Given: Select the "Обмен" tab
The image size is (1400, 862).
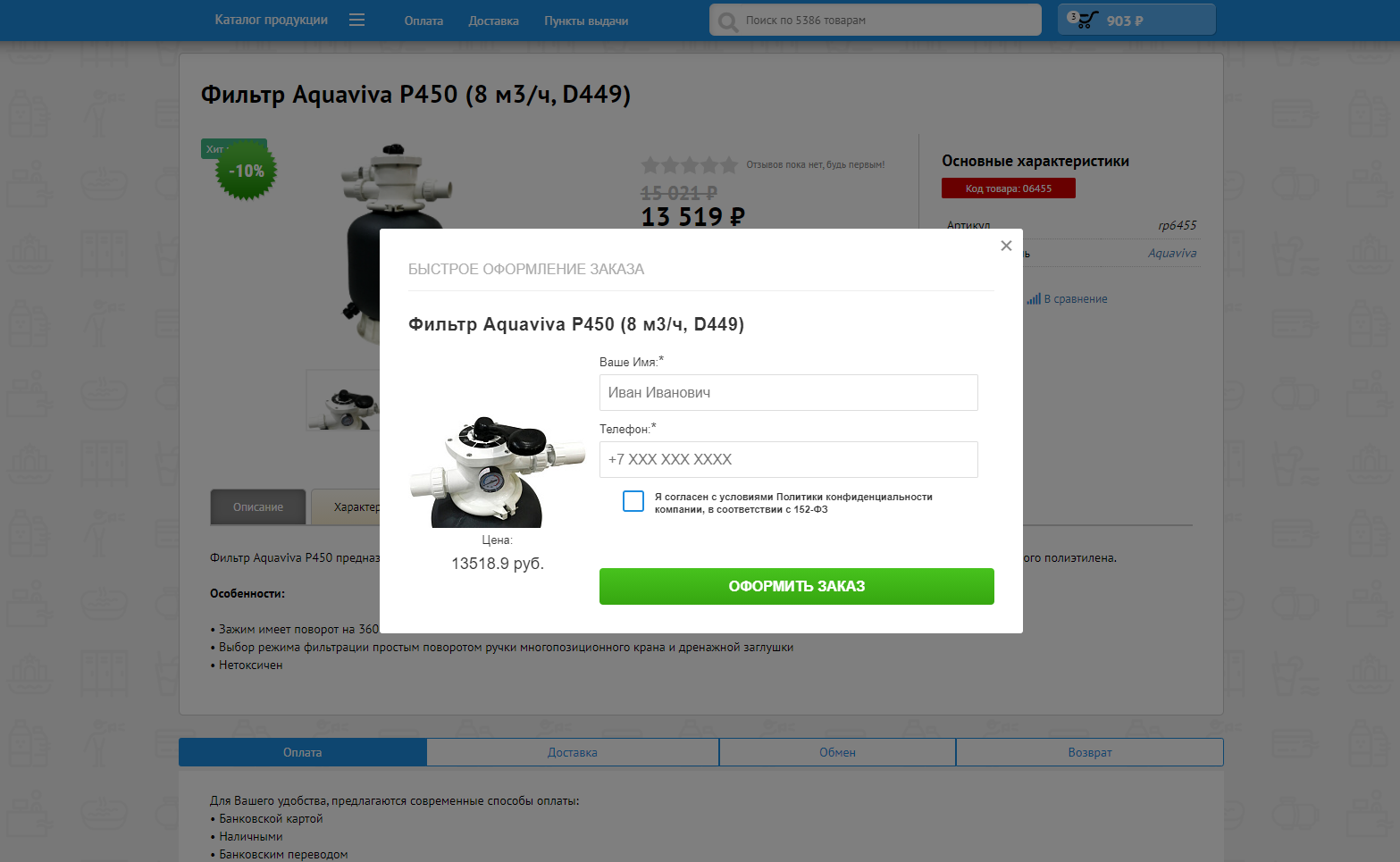Looking at the screenshot, I should pyautogui.click(x=837, y=752).
